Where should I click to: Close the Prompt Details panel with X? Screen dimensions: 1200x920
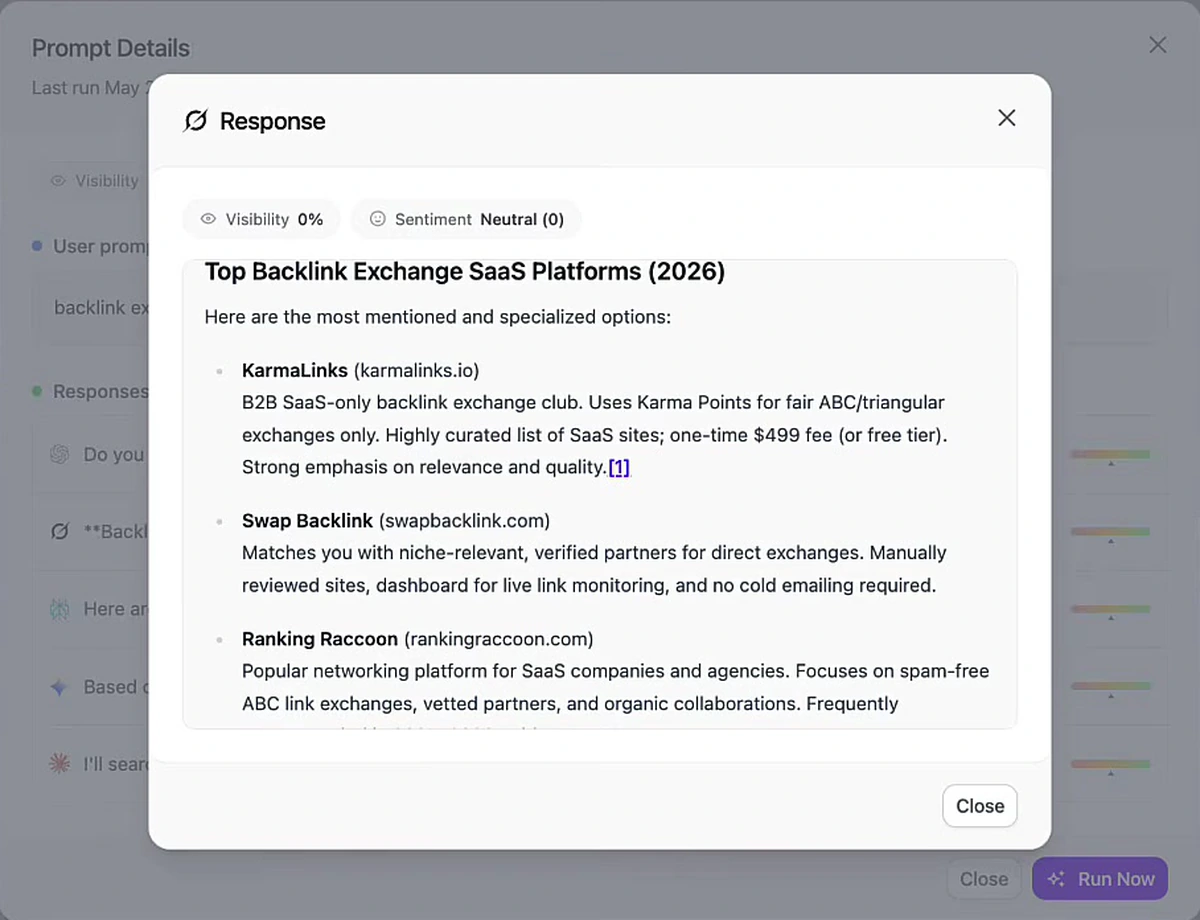coord(1158,45)
